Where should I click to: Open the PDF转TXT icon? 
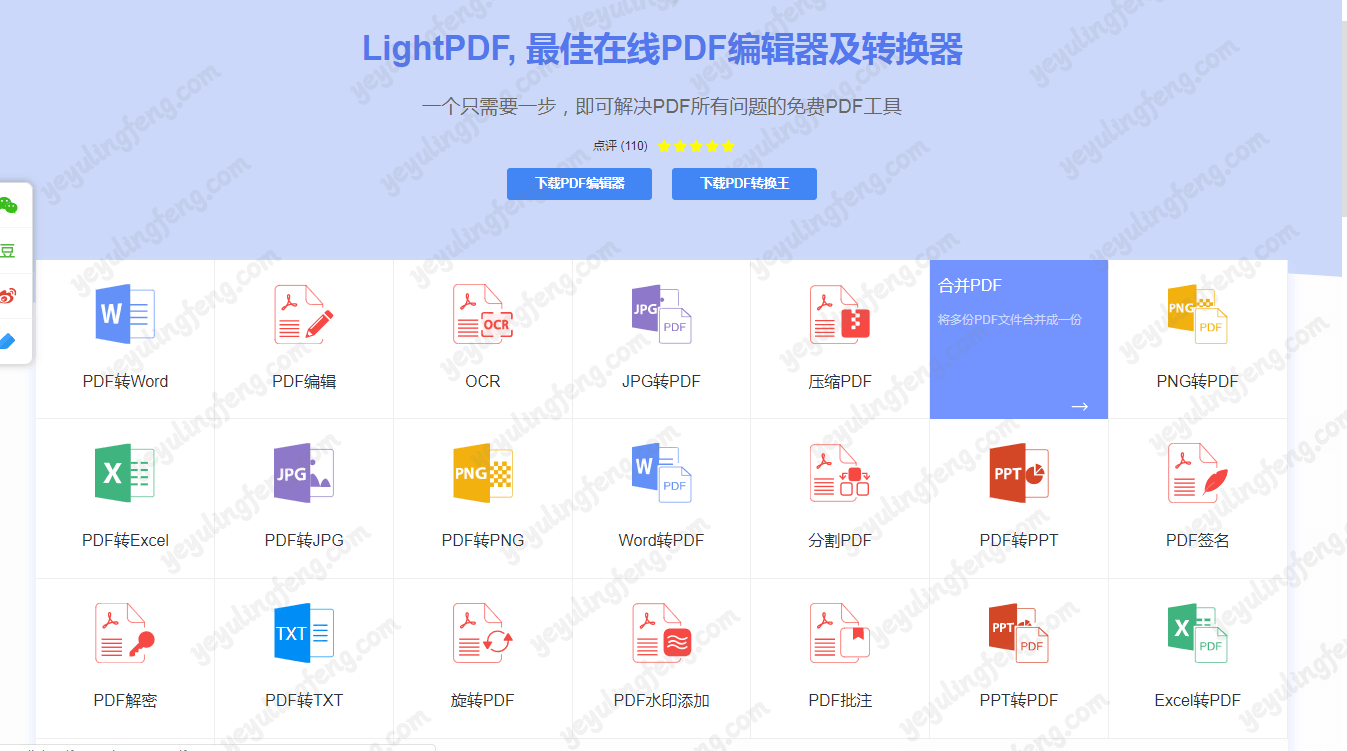click(x=304, y=633)
